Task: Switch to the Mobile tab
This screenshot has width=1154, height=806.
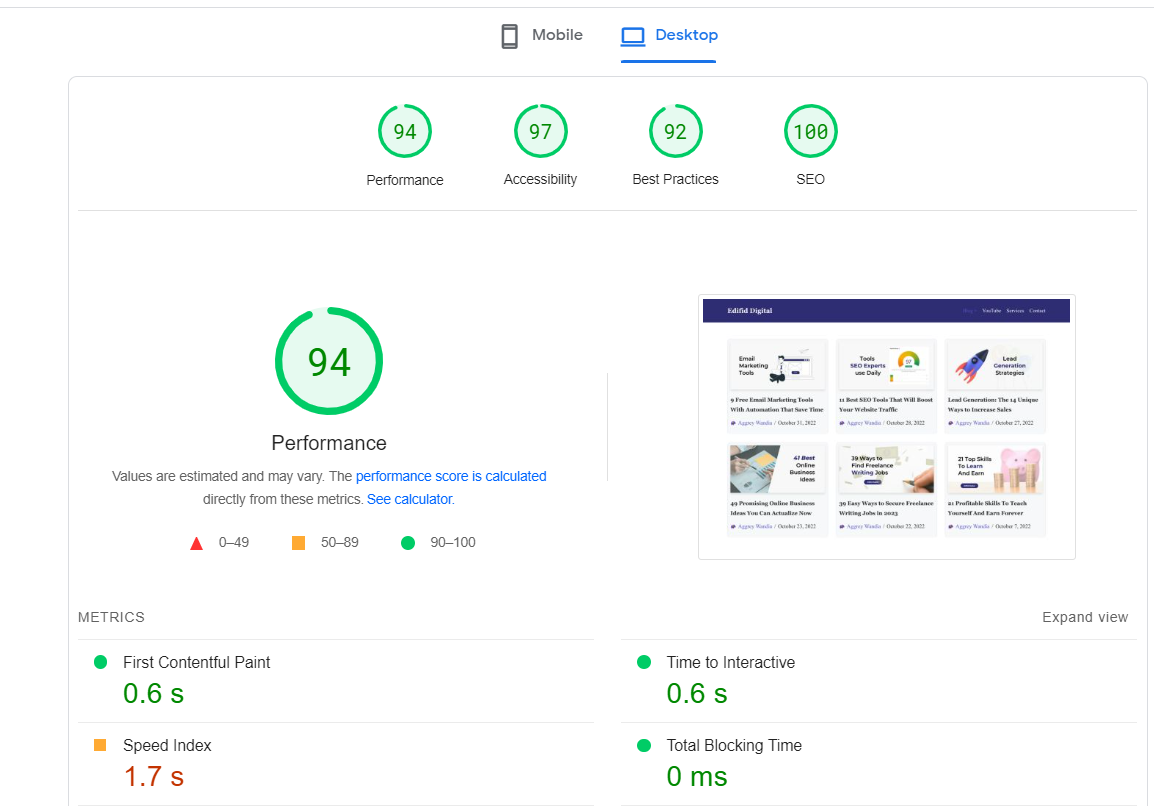Action: coord(557,35)
